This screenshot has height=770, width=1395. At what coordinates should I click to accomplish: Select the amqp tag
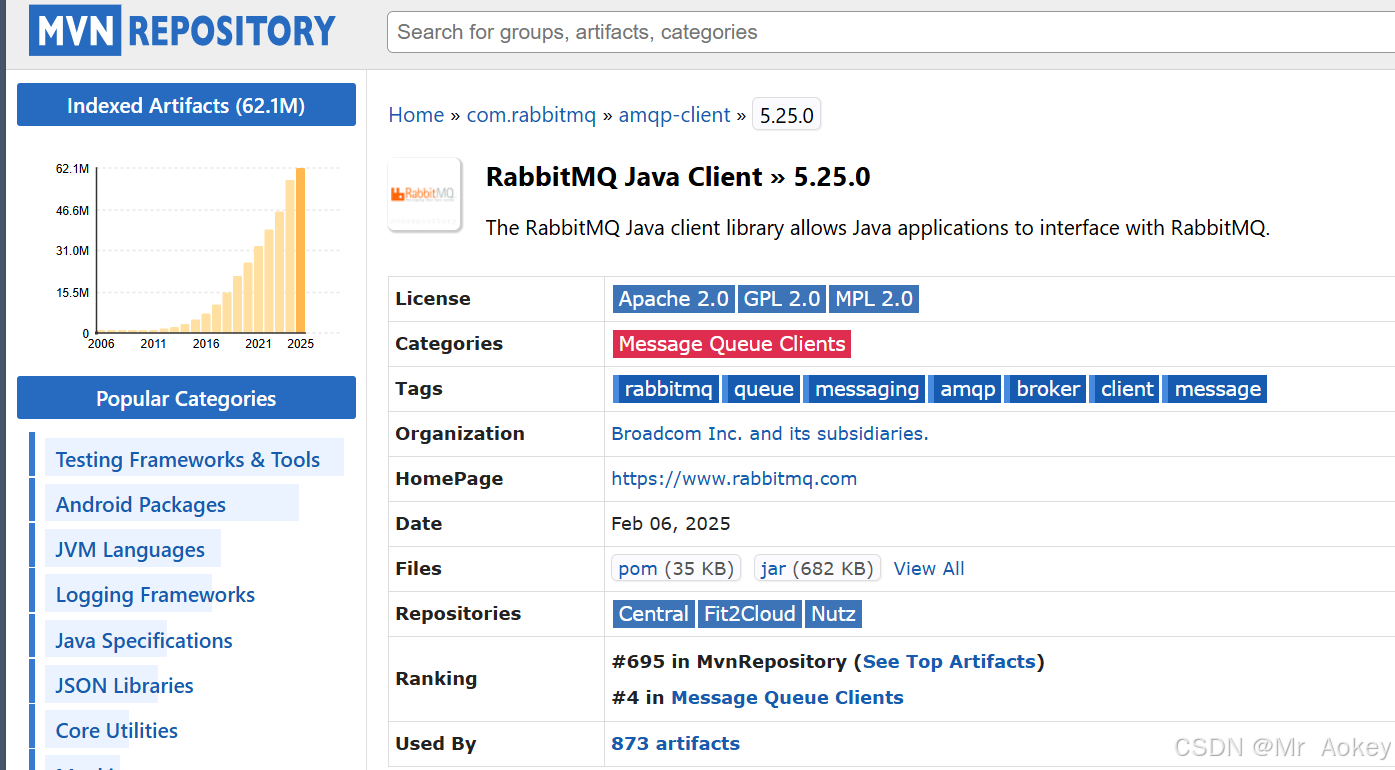coord(966,389)
